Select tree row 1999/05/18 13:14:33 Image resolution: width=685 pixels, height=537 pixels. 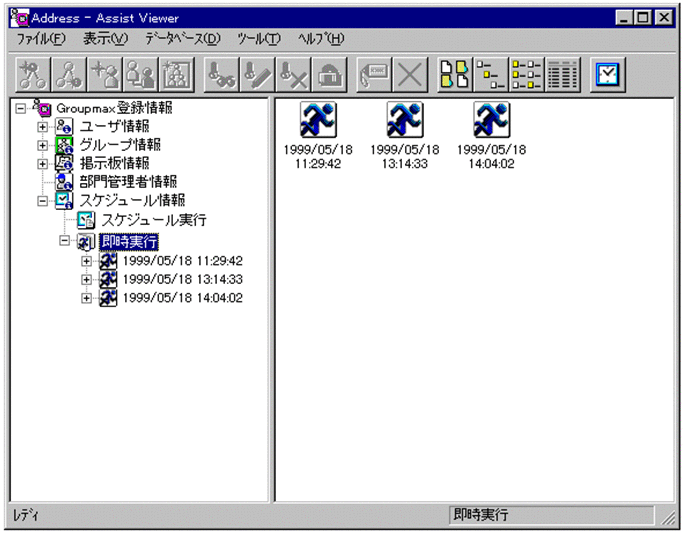click(x=183, y=280)
